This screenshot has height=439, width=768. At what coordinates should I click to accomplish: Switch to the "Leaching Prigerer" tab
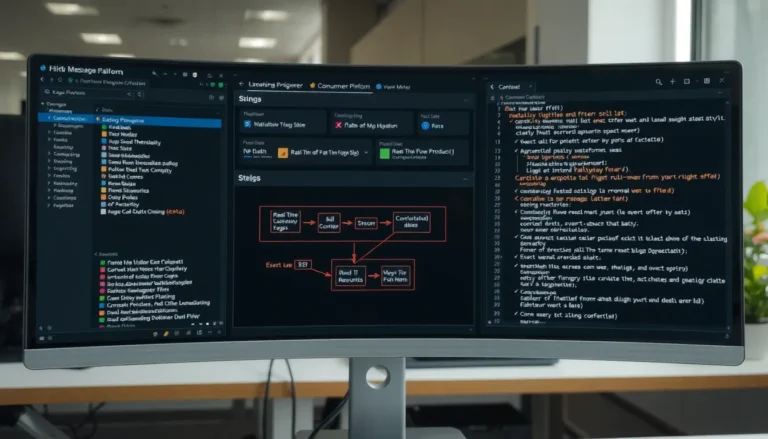275,85
